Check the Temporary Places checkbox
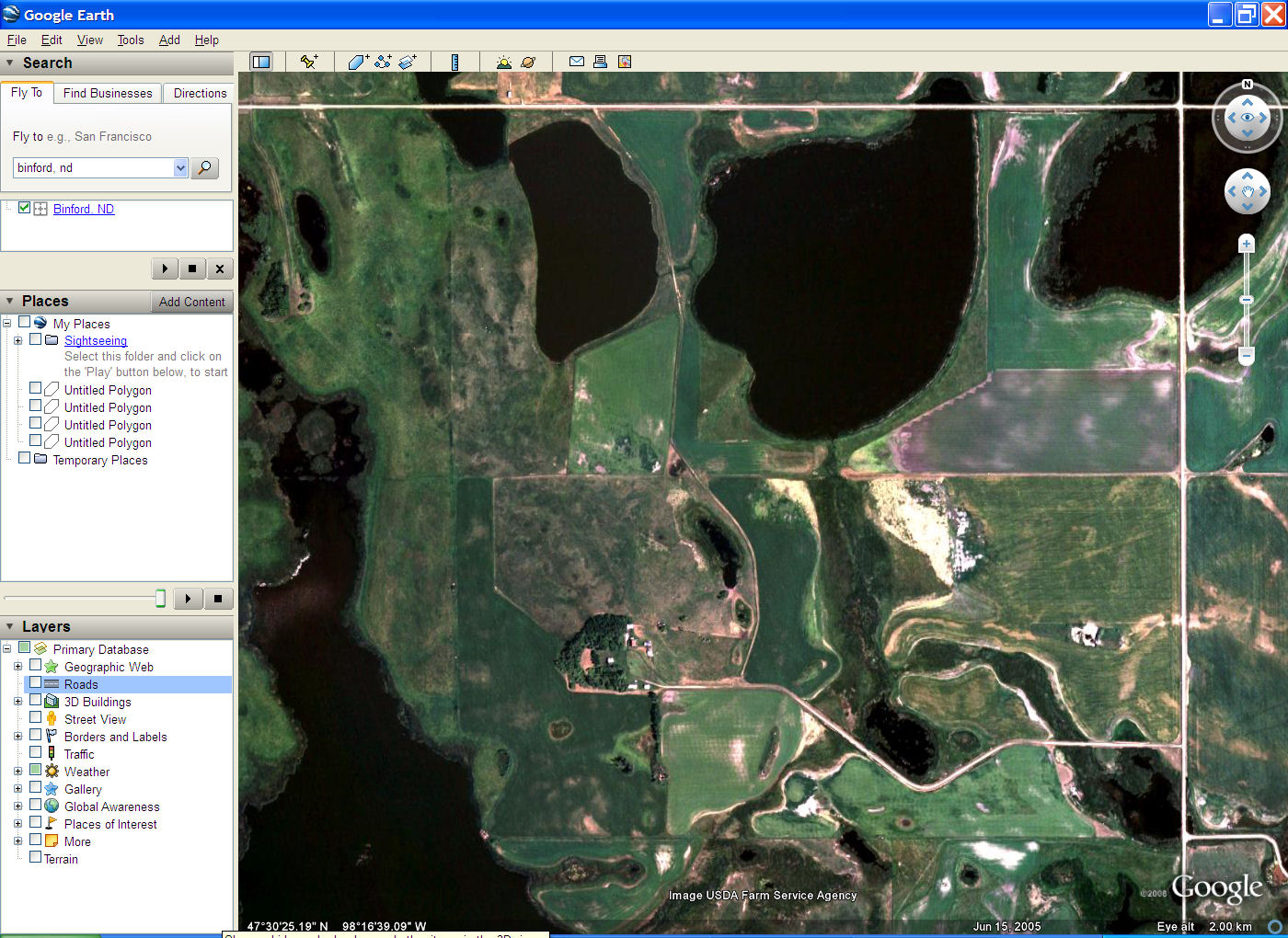The width and height of the screenshot is (1288, 938). click(x=24, y=458)
